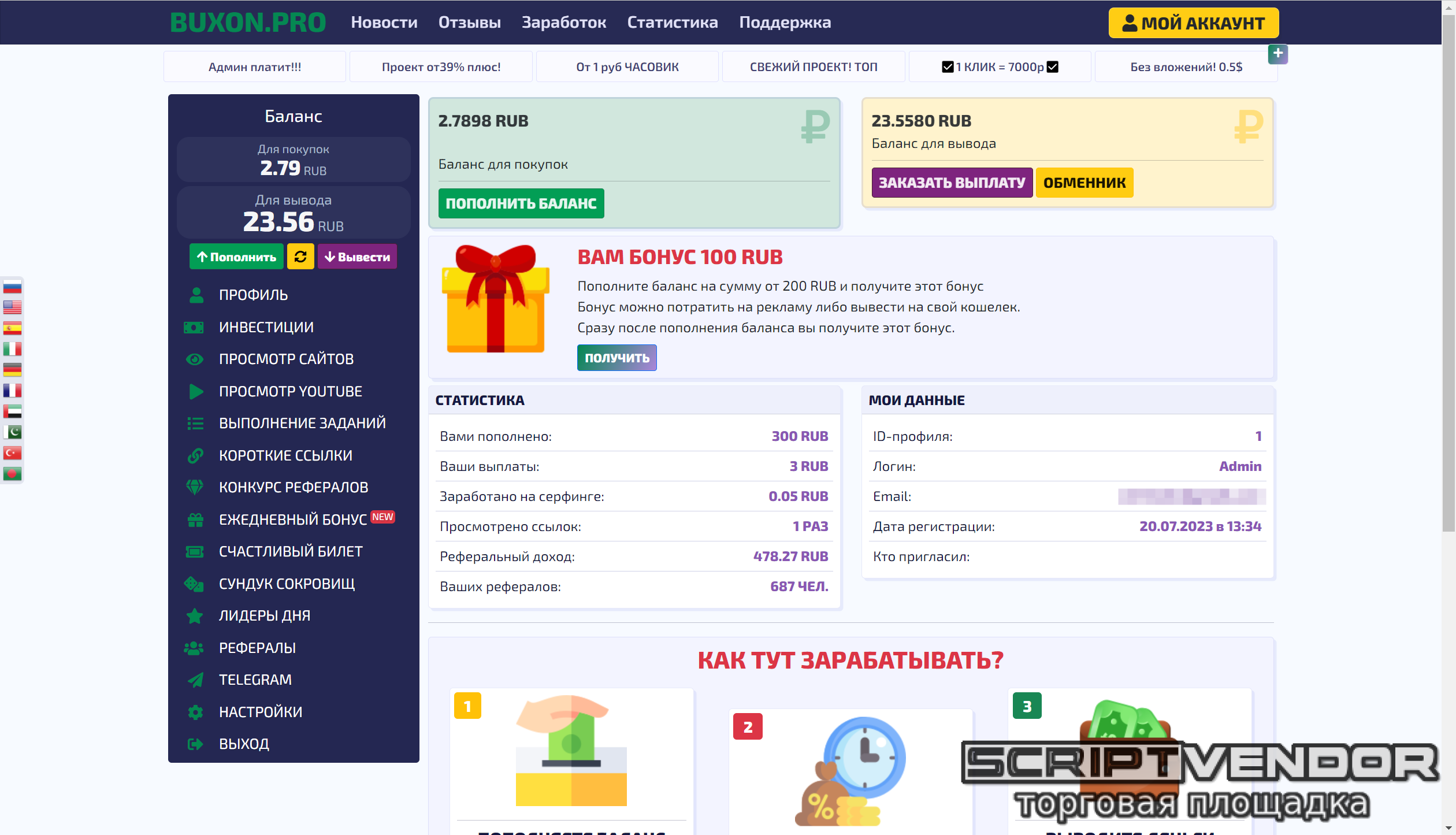
Task: Switch language with the Bangladesh flag
Action: tap(12, 474)
